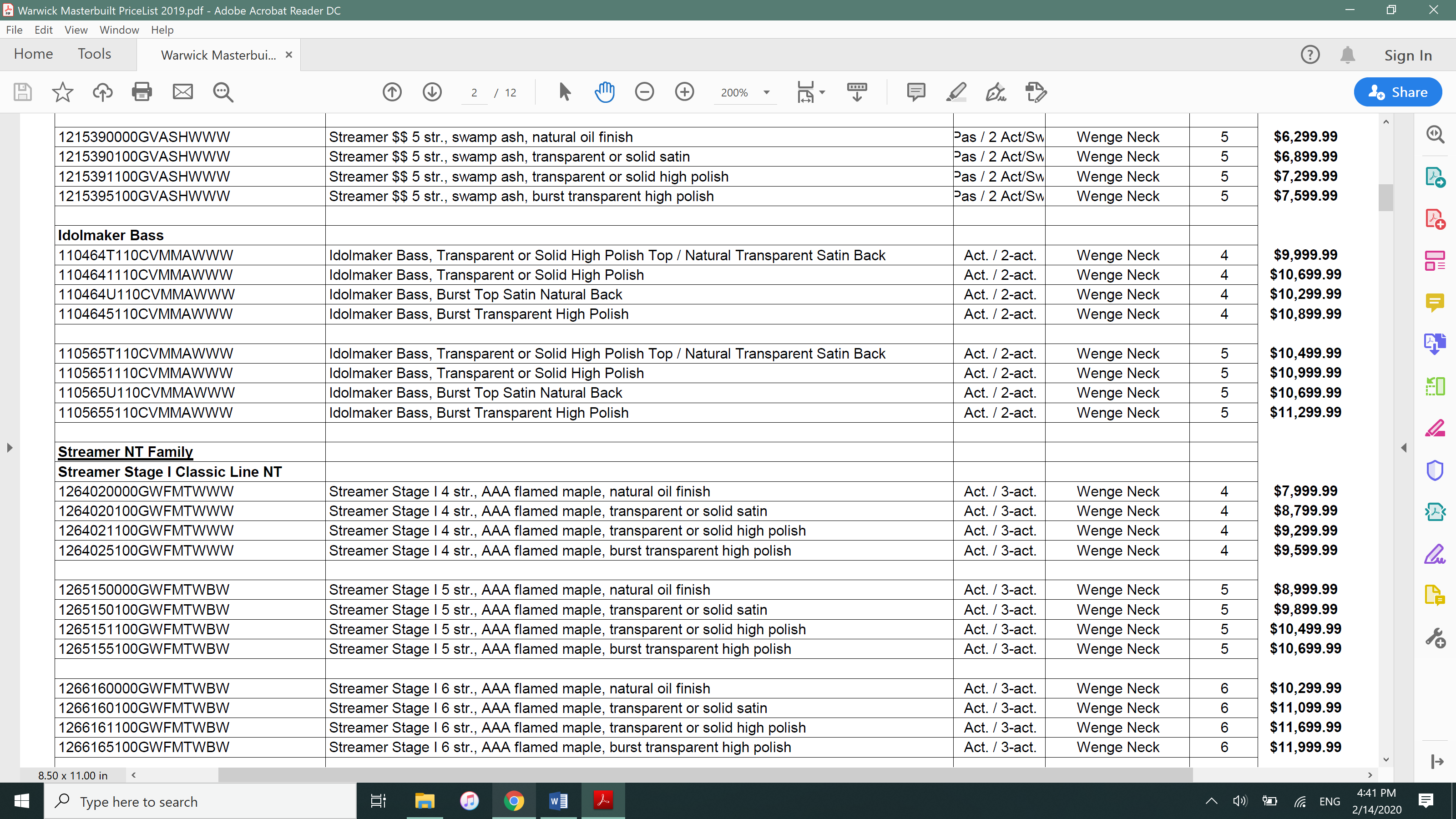Open the sign document pen tool
Image resolution: width=1456 pixels, height=819 pixels.
point(996,91)
